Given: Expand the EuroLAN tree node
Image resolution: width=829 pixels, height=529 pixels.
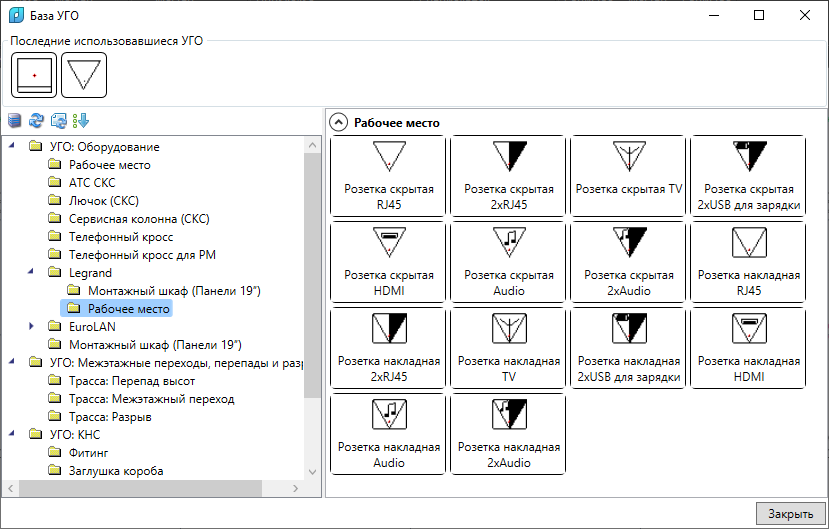Looking at the screenshot, I should 32,326.
